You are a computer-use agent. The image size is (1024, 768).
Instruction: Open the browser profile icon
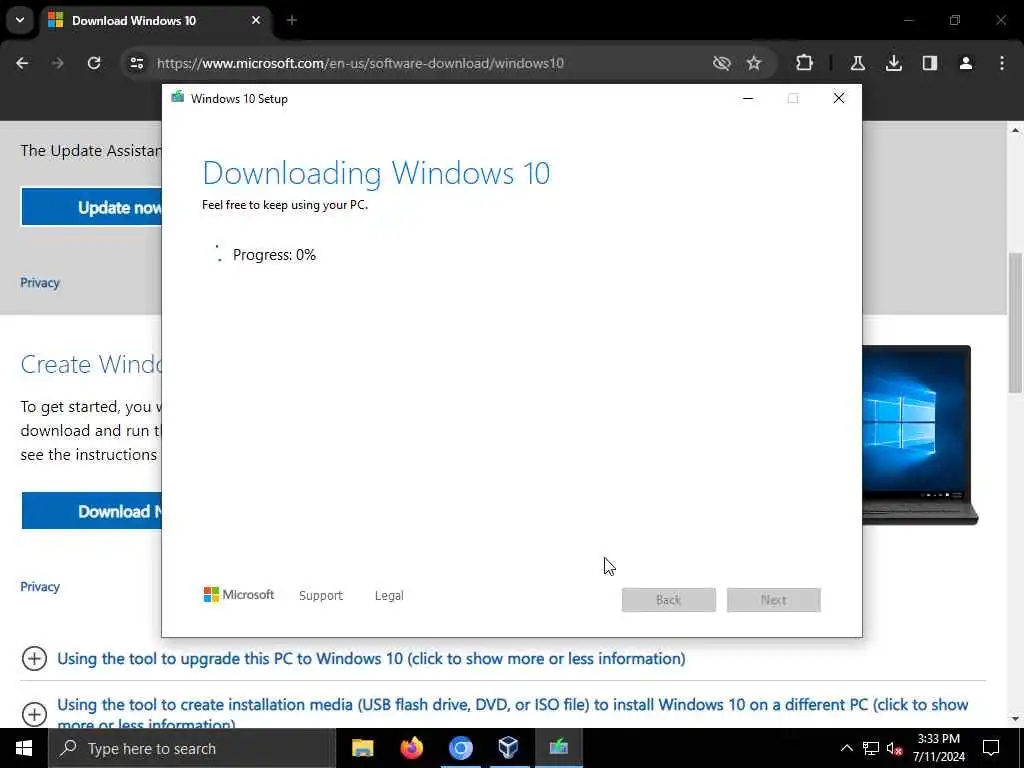pyautogui.click(x=966, y=63)
